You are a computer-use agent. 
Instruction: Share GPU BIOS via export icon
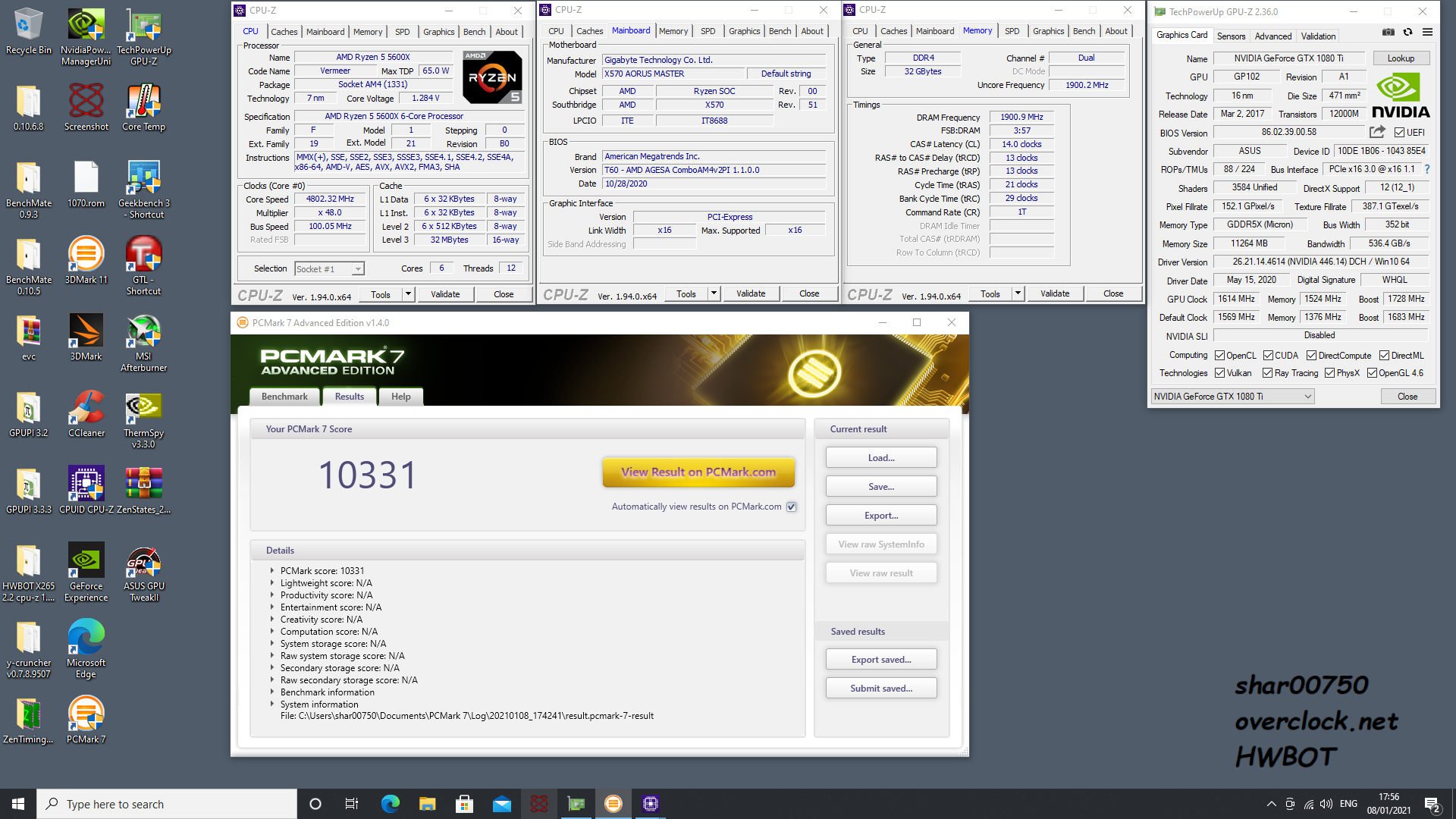pos(1377,132)
